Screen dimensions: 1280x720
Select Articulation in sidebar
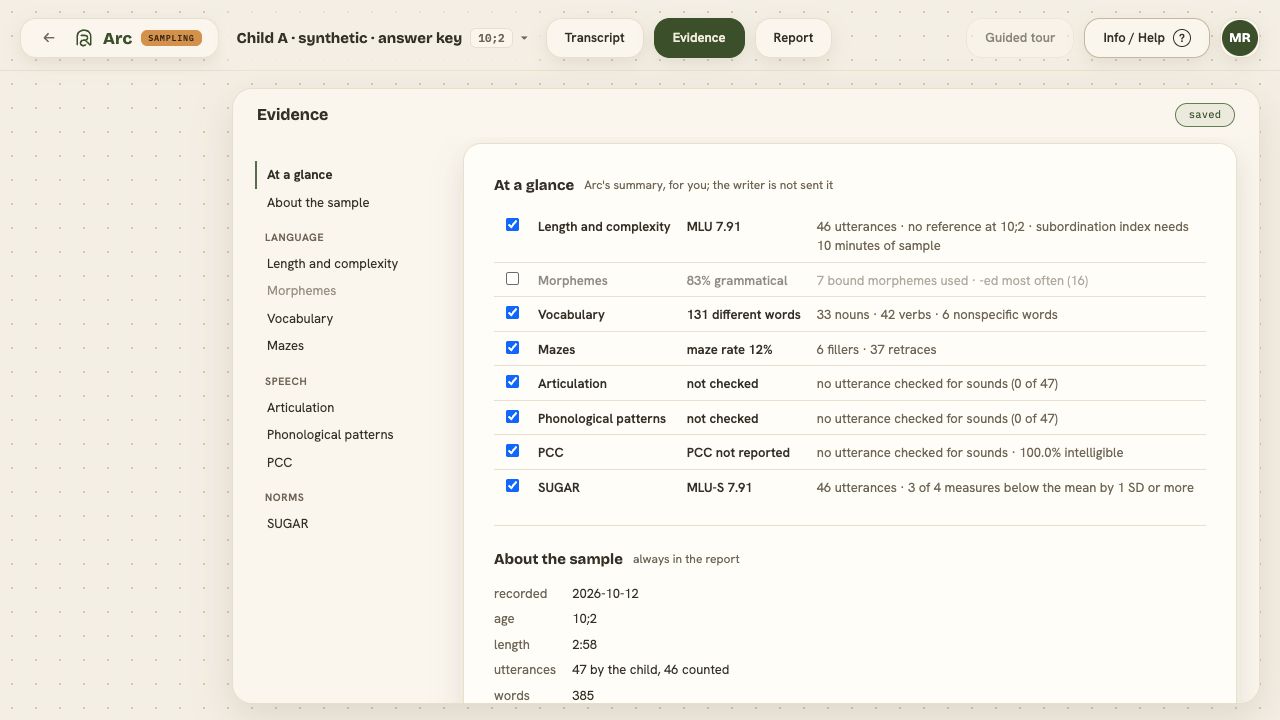[300, 408]
